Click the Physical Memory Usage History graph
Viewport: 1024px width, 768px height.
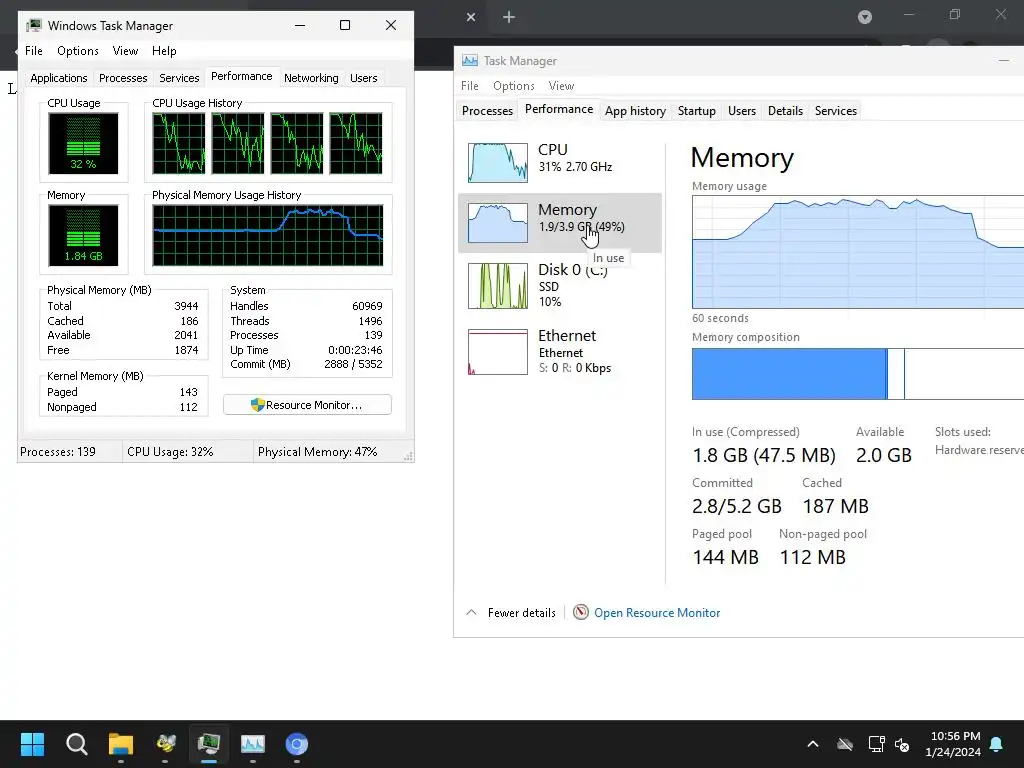coord(268,235)
